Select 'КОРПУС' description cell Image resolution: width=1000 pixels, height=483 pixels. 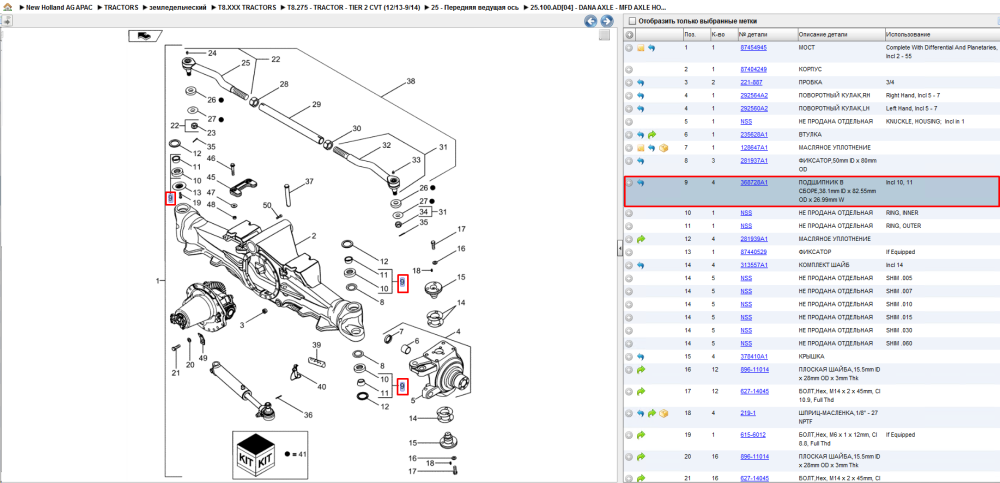point(810,69)
